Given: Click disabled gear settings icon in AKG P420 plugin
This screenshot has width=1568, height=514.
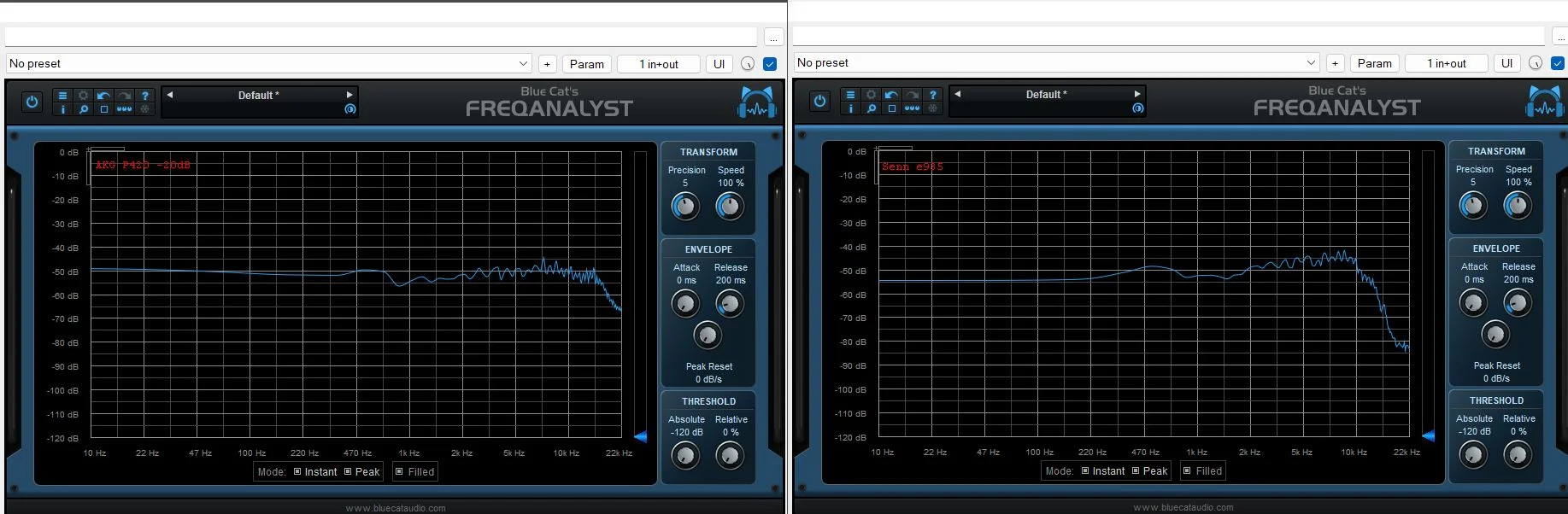Looking at the screenshot, I should click(83, 96).
